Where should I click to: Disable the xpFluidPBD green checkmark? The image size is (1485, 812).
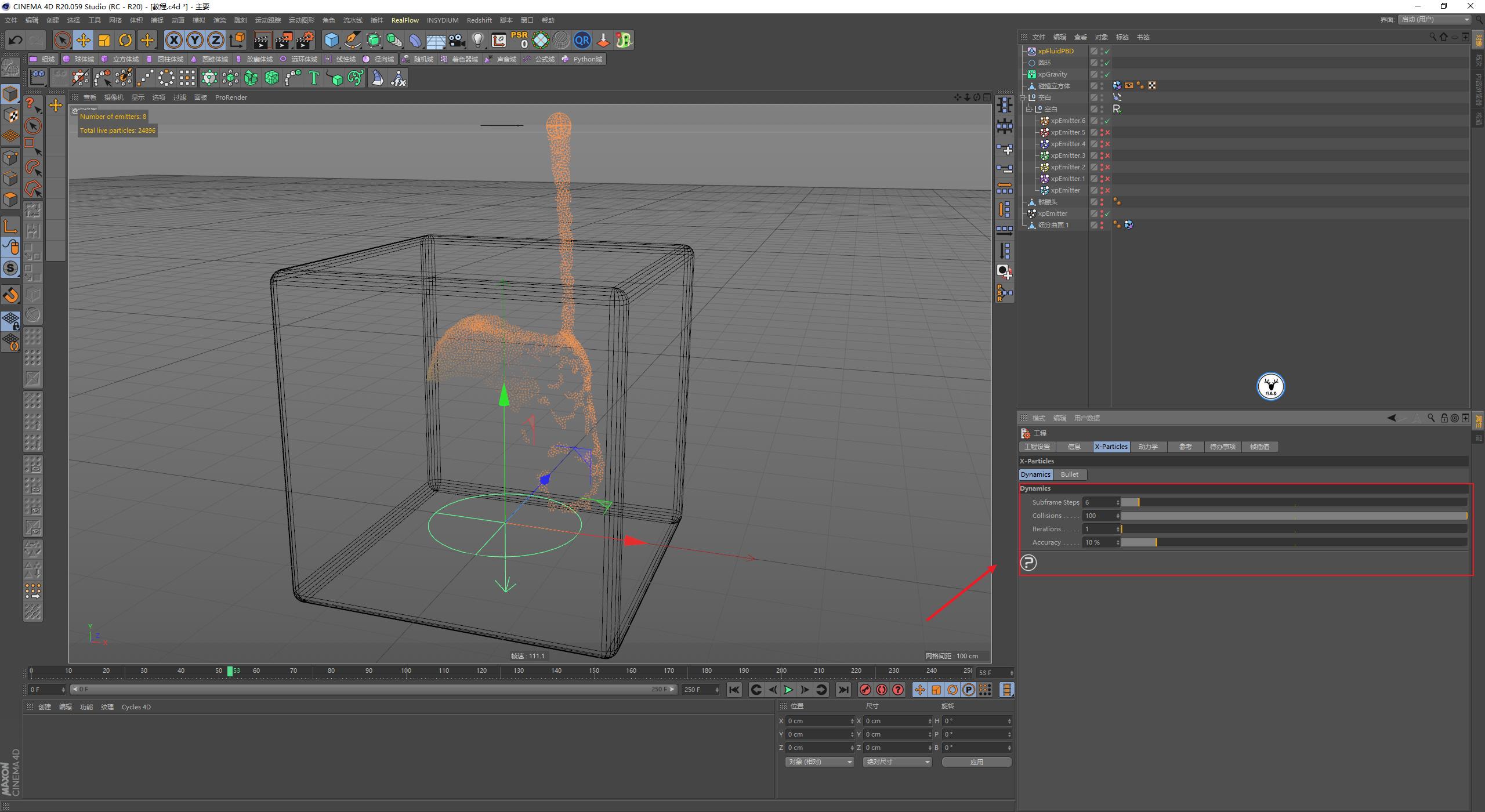tap(1106, 51)
